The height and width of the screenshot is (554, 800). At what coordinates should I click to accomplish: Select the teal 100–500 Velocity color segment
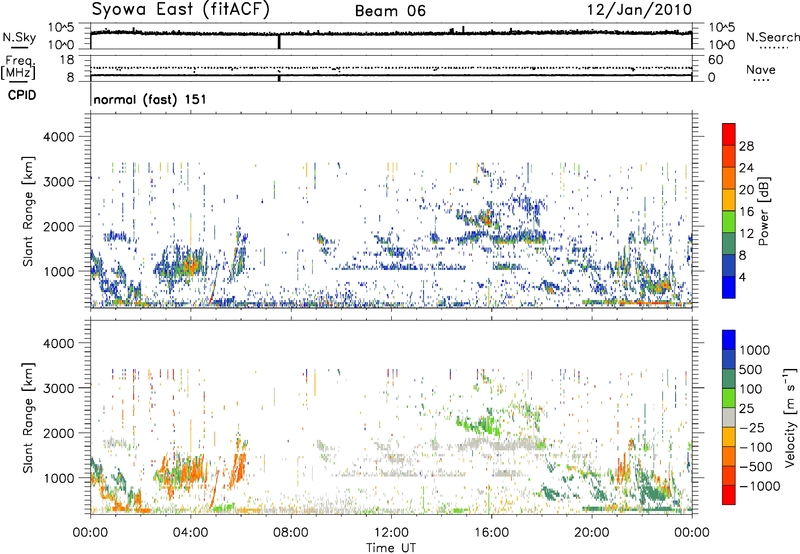tap(729, 379)
